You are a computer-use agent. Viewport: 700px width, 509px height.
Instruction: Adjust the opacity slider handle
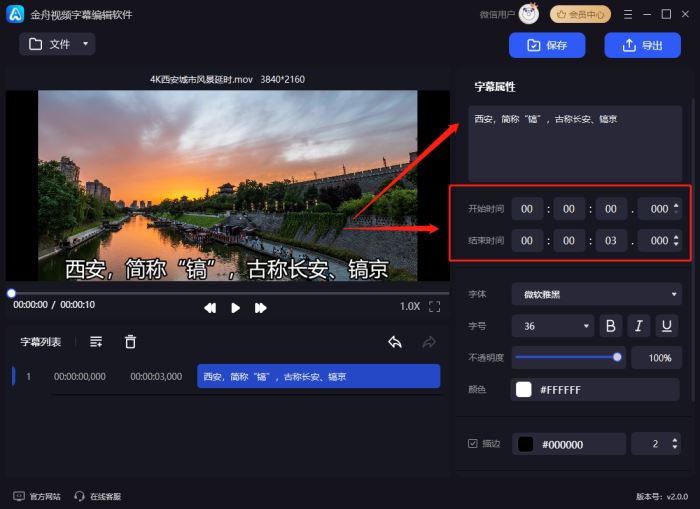[617, 357]
